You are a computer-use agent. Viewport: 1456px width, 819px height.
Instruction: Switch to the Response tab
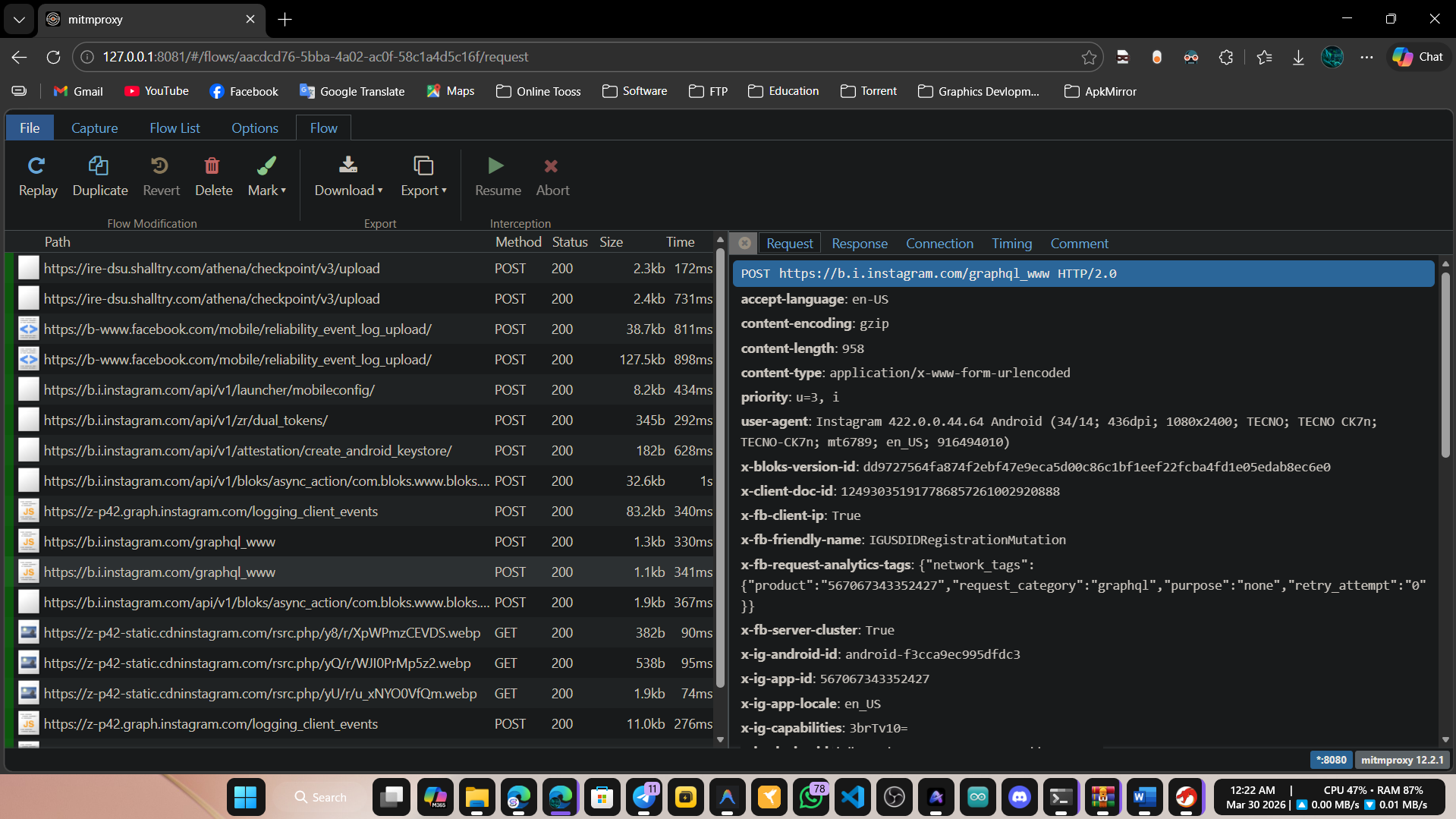[x=859, y=243]
